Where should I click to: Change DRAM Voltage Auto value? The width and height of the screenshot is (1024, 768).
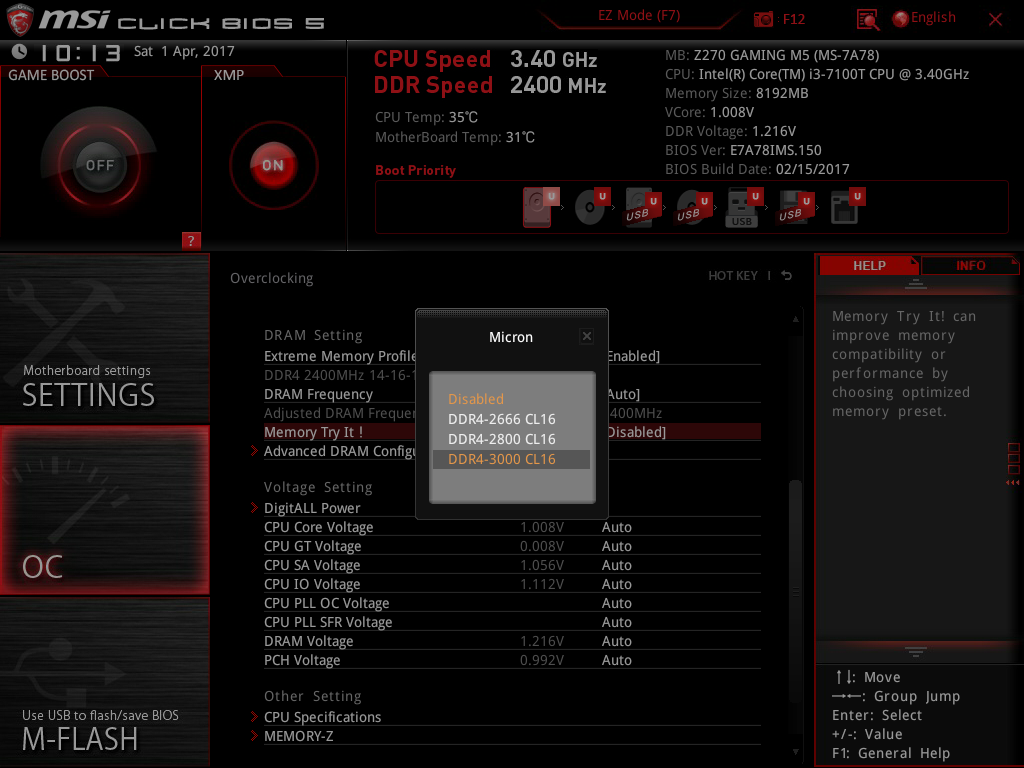point(616,641)
